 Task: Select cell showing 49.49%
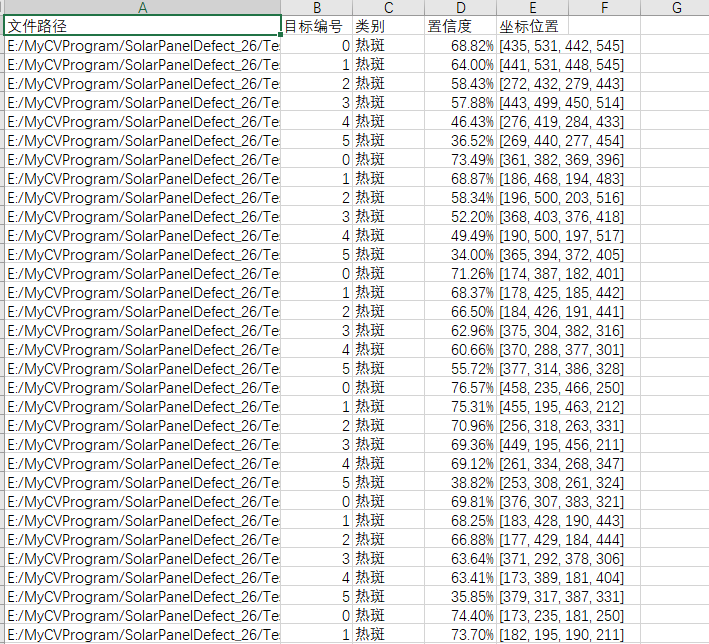(460, 235)
